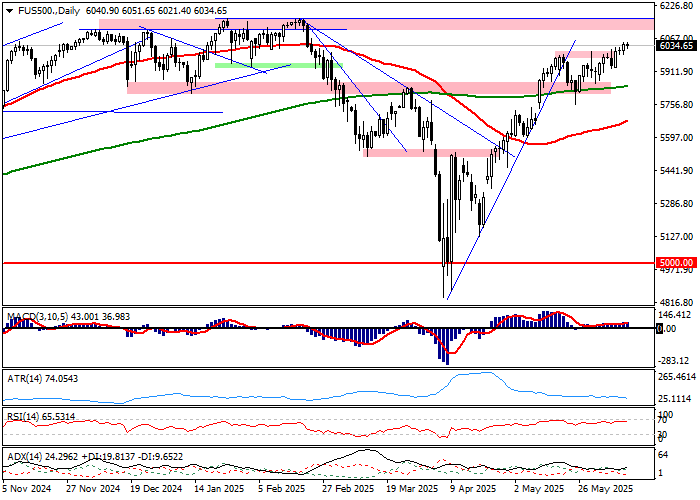Select the -DI:9.6522 value in ADX label

[159, 457]
